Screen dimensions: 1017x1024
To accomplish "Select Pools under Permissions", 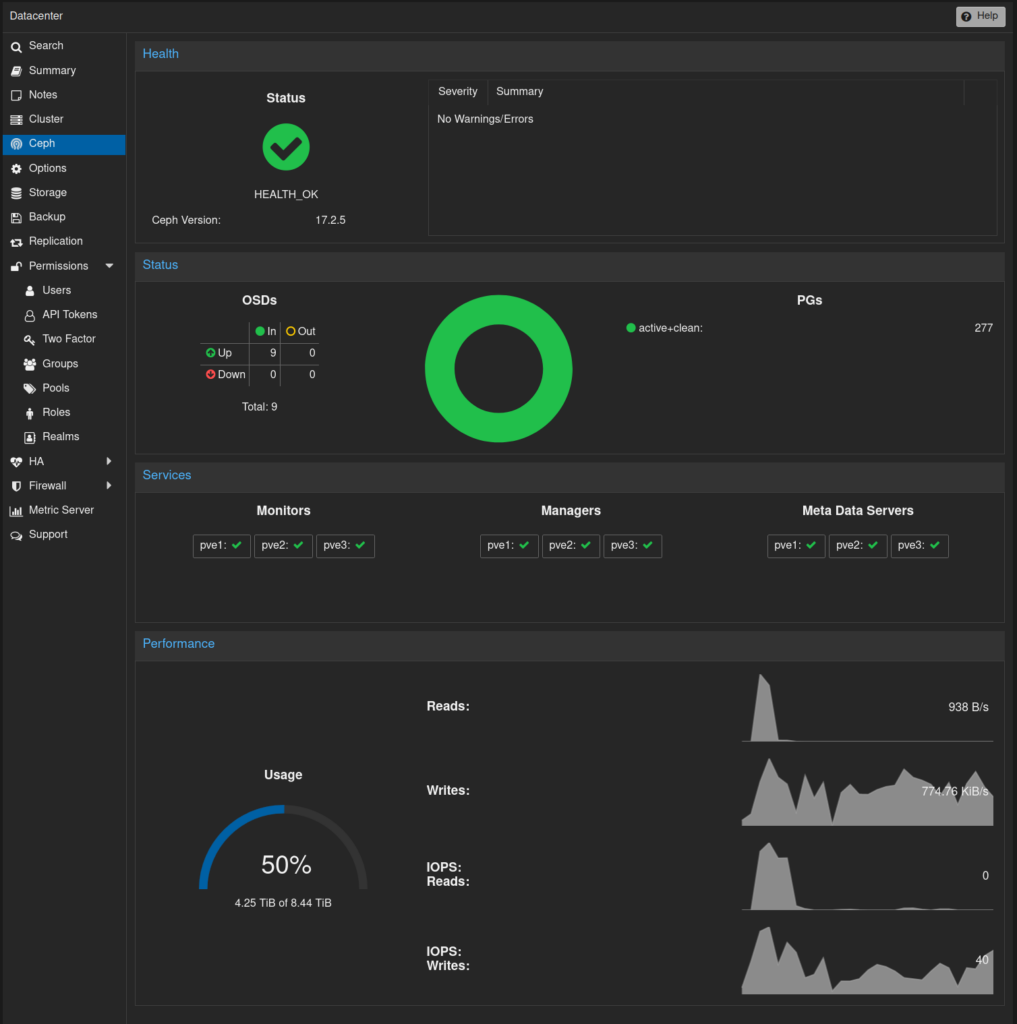I will coord(64,388).
